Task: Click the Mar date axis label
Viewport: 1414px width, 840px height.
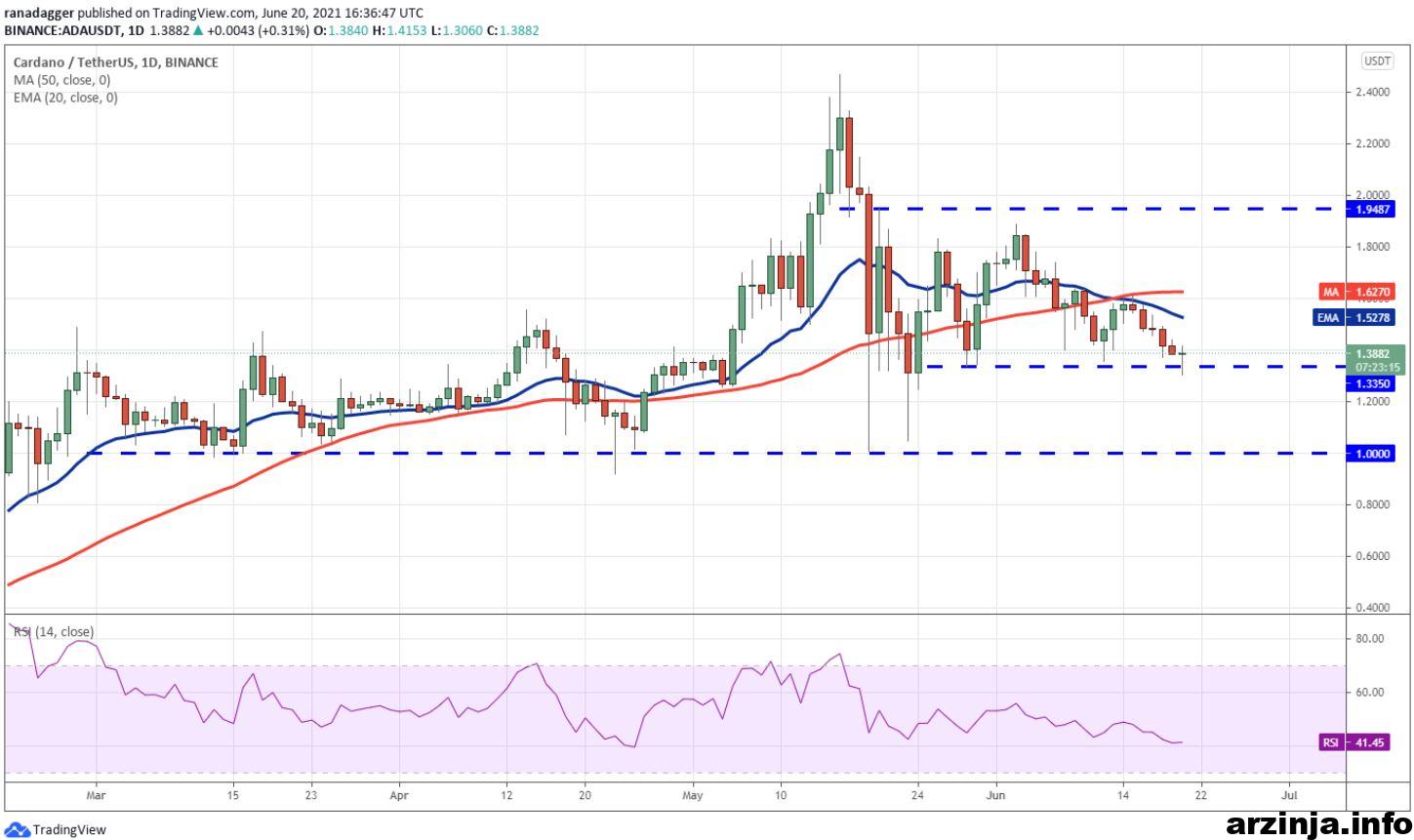Action: click(x=95, y=795)
